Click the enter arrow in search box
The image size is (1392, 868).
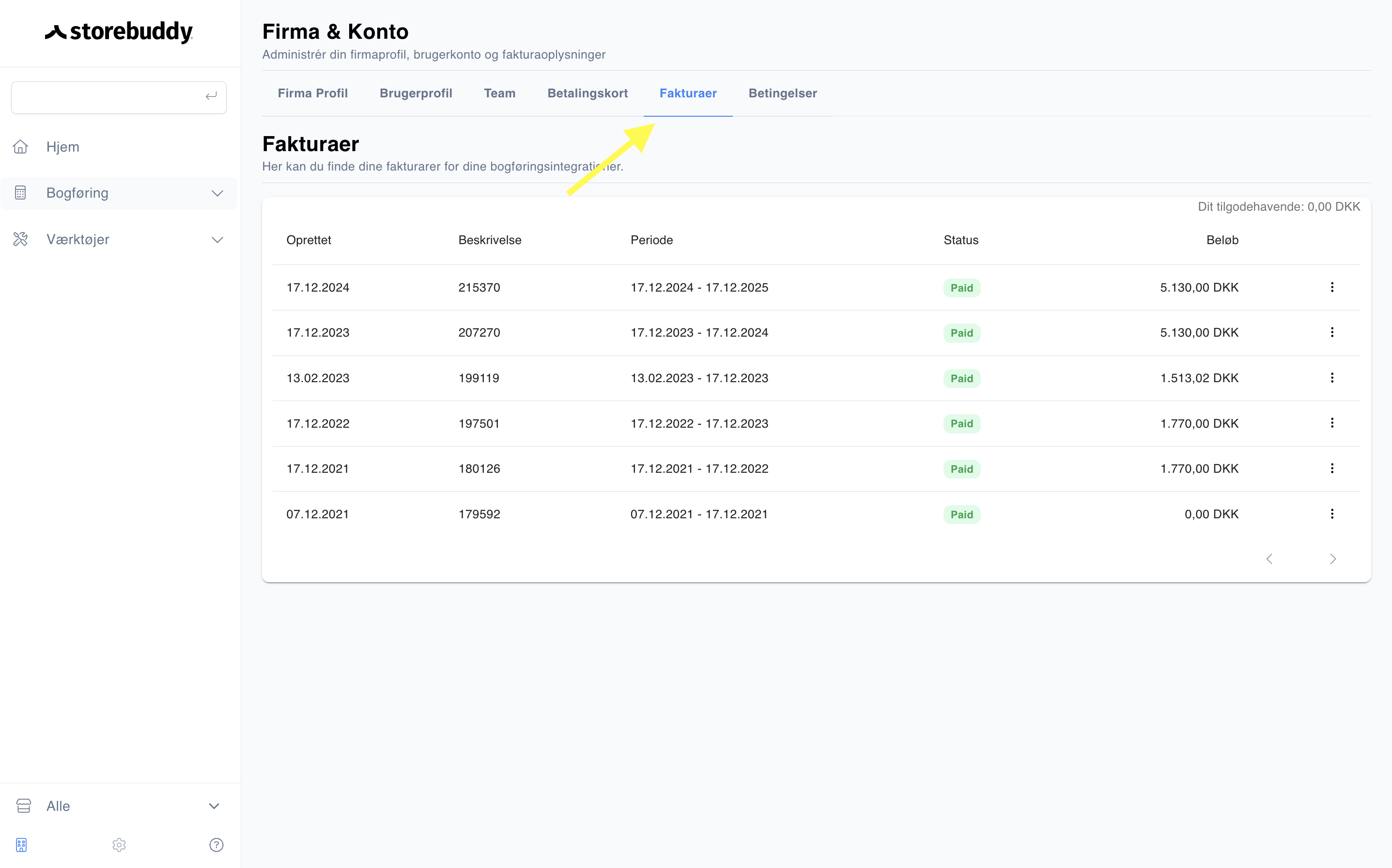pyautogui.click(x=211, y=96)
